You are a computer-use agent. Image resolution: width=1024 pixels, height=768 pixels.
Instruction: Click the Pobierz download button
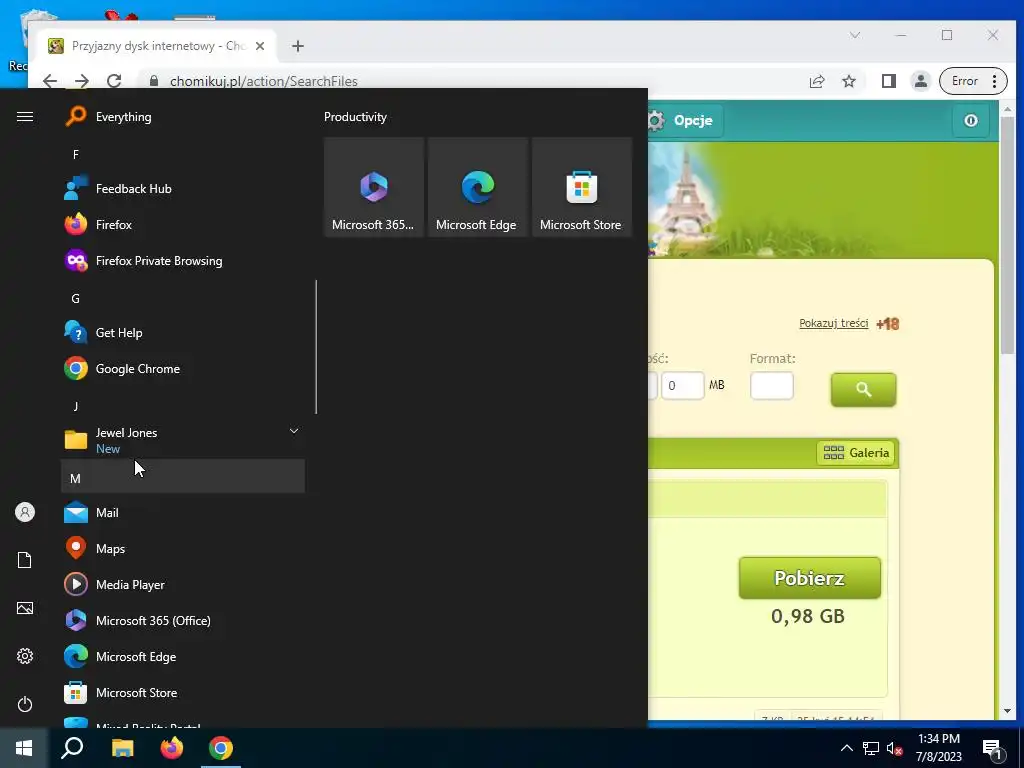(x=809, y=578)
